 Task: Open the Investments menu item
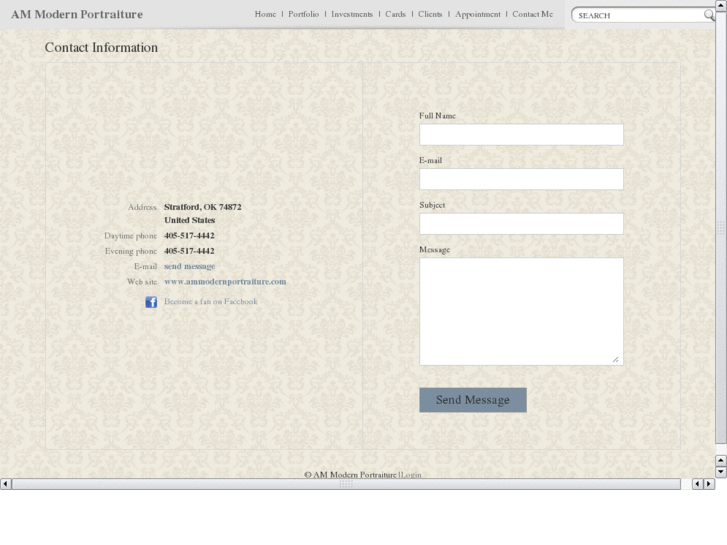pos(352,14)
